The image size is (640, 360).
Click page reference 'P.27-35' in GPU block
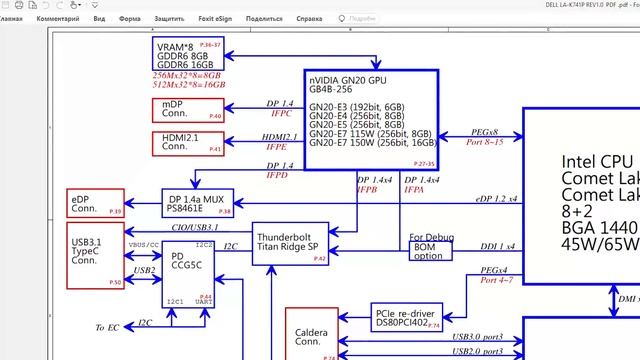pos(424,164)
